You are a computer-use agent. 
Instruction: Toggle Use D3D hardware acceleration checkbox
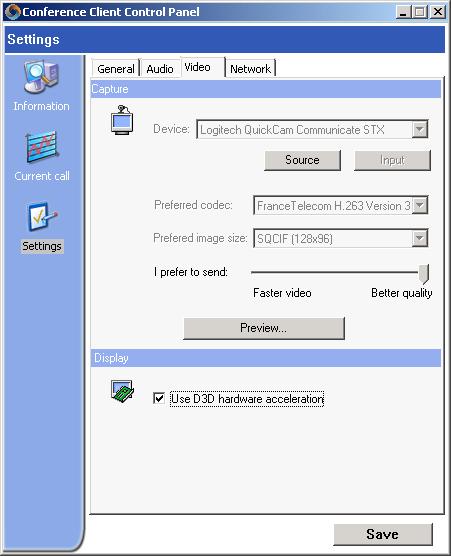[x=159, y=398]
